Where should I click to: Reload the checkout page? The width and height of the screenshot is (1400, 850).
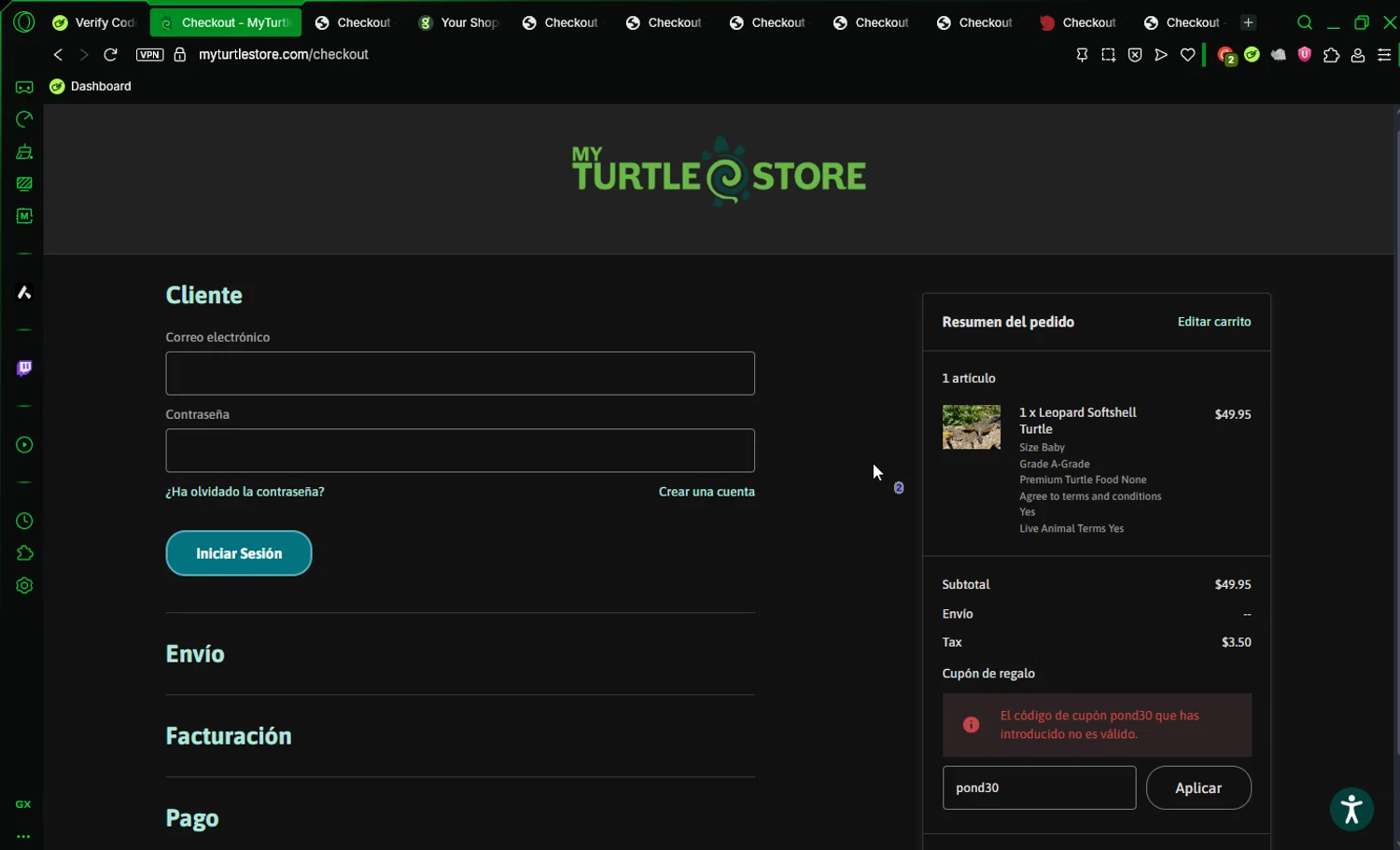coord(110,55)
